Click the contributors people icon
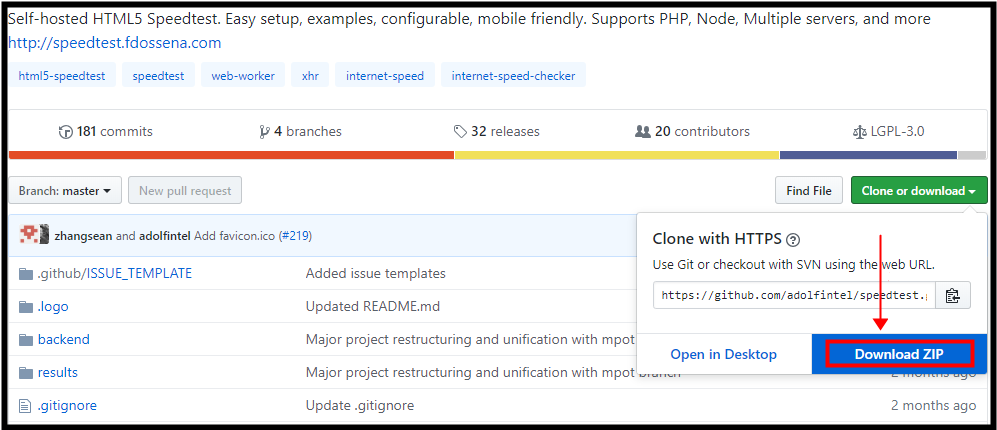 tap(643, 131)
